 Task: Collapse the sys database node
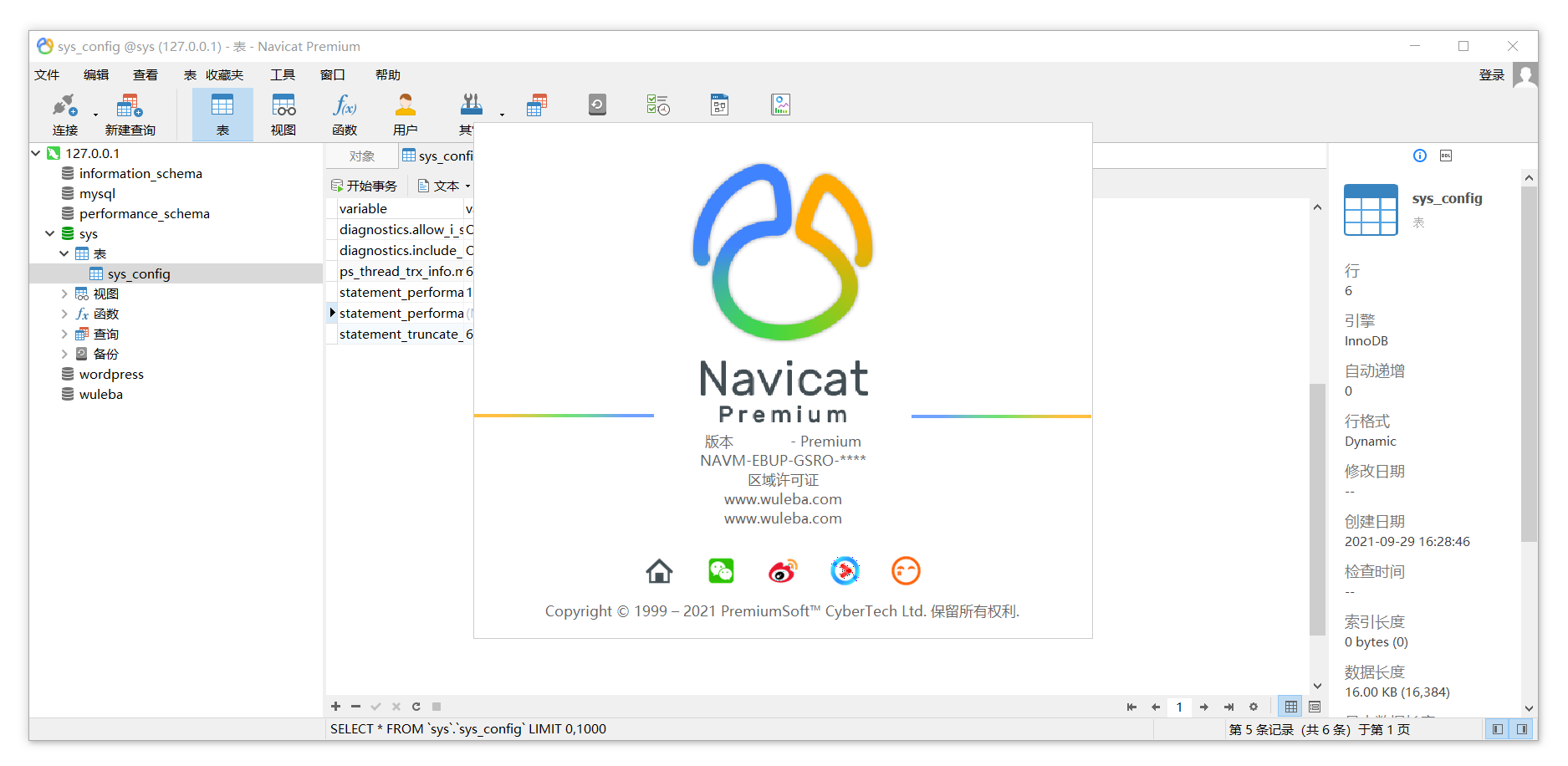pyautogui.click(x=50, y=233)
